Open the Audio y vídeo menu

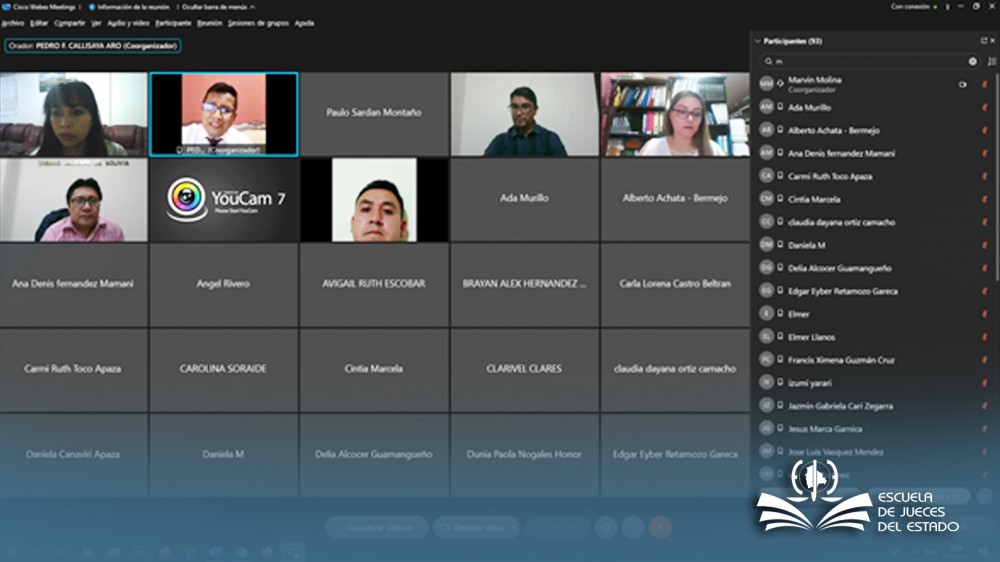tap(127, 23)
